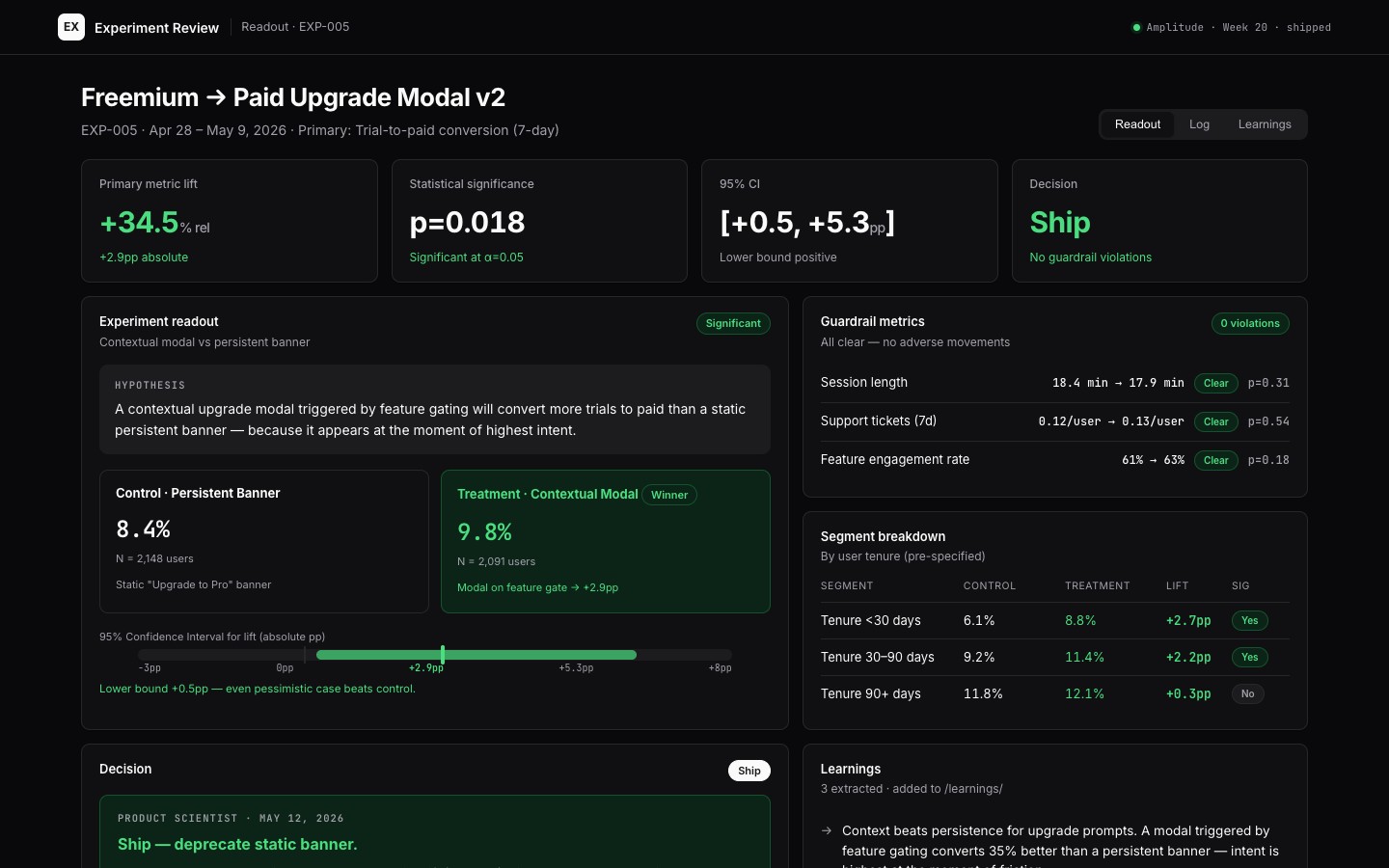The width and height of the screenshot is (1389, 868).
Task: Switch to the Log tab
Action: (1199, 124)
